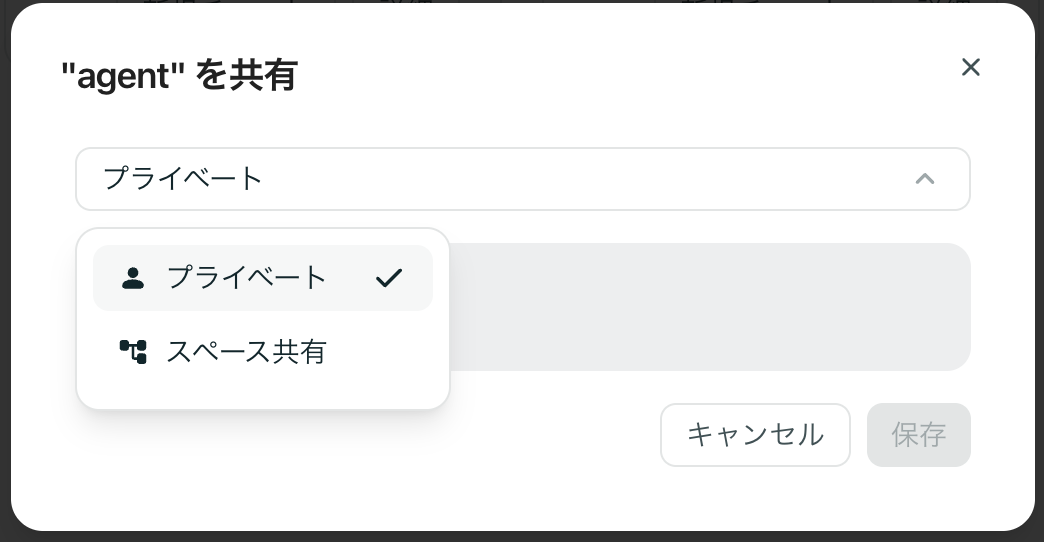1044x542 pixels.
Task: Click the hierarchy icon beside スペース共有
Action: (133, 352)
